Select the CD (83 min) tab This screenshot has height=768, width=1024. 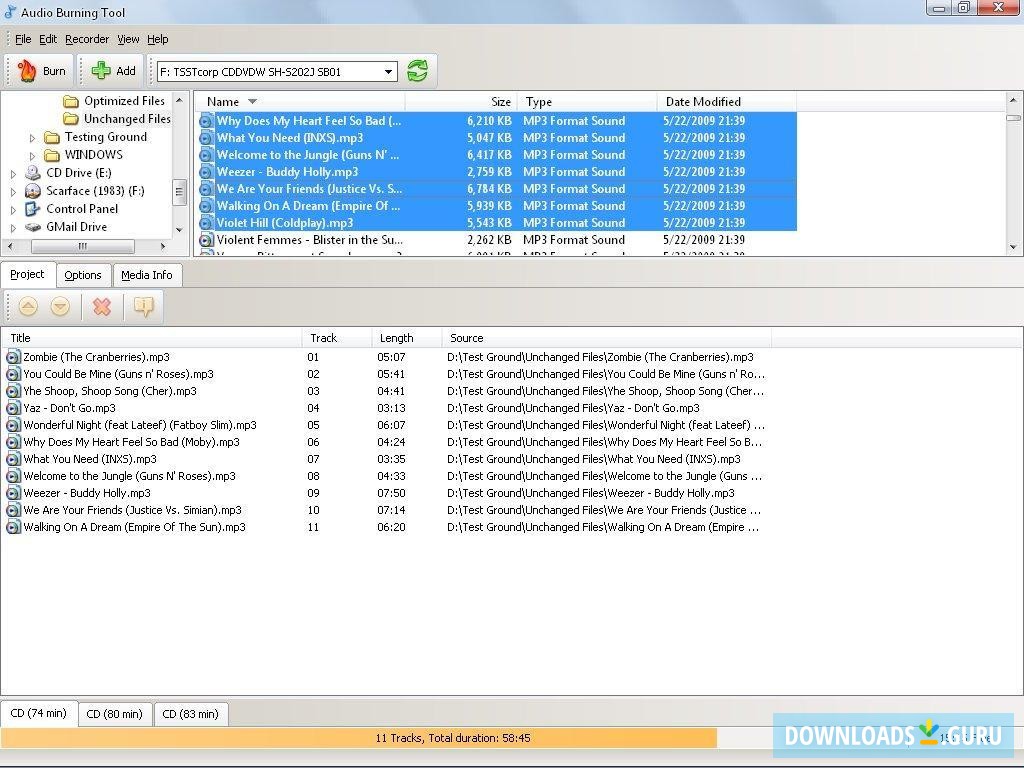coord(190,714)
